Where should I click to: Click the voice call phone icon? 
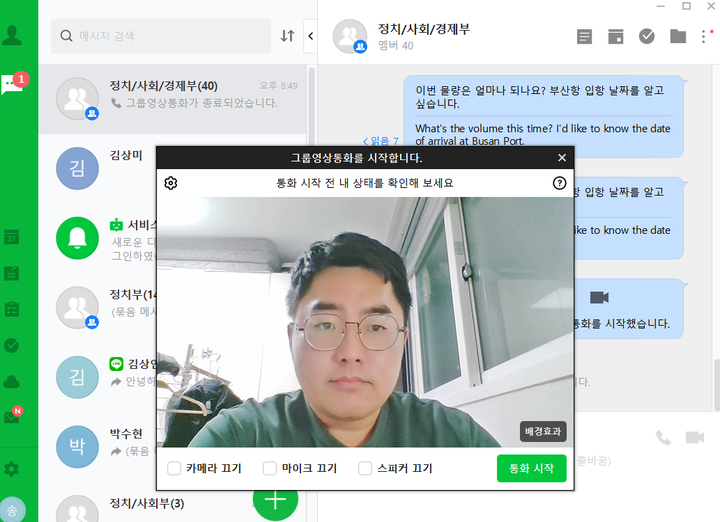tap(663, 438)
